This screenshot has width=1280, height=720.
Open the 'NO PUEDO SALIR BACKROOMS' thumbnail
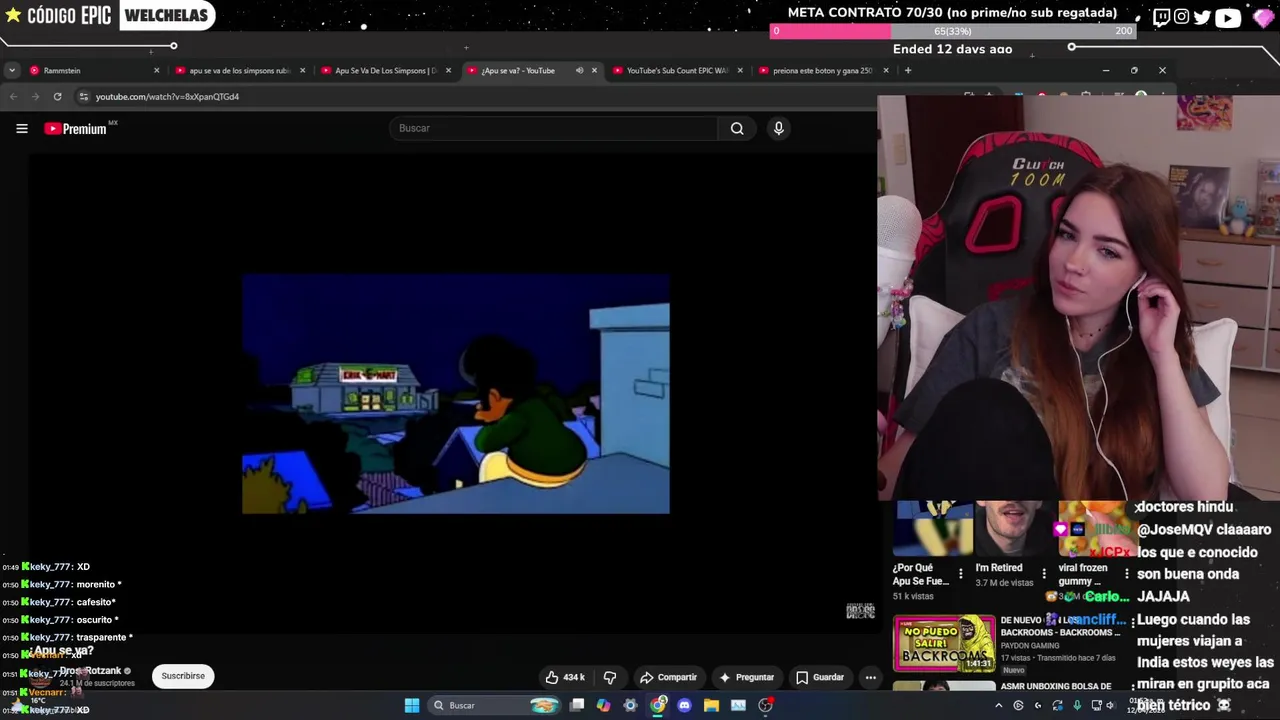(944, 642)
